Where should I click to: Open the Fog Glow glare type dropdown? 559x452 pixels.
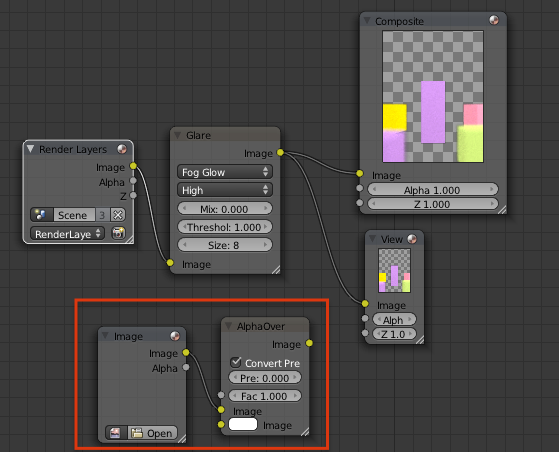(225, 172)
